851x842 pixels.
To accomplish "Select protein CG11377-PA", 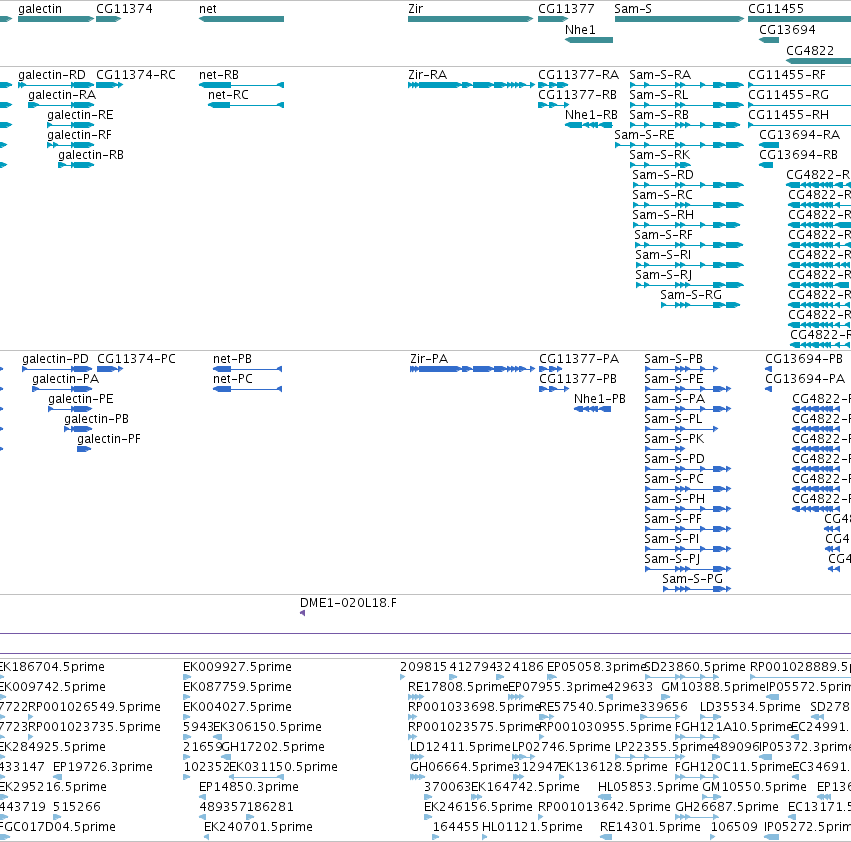I will click(x=550, y=369).
